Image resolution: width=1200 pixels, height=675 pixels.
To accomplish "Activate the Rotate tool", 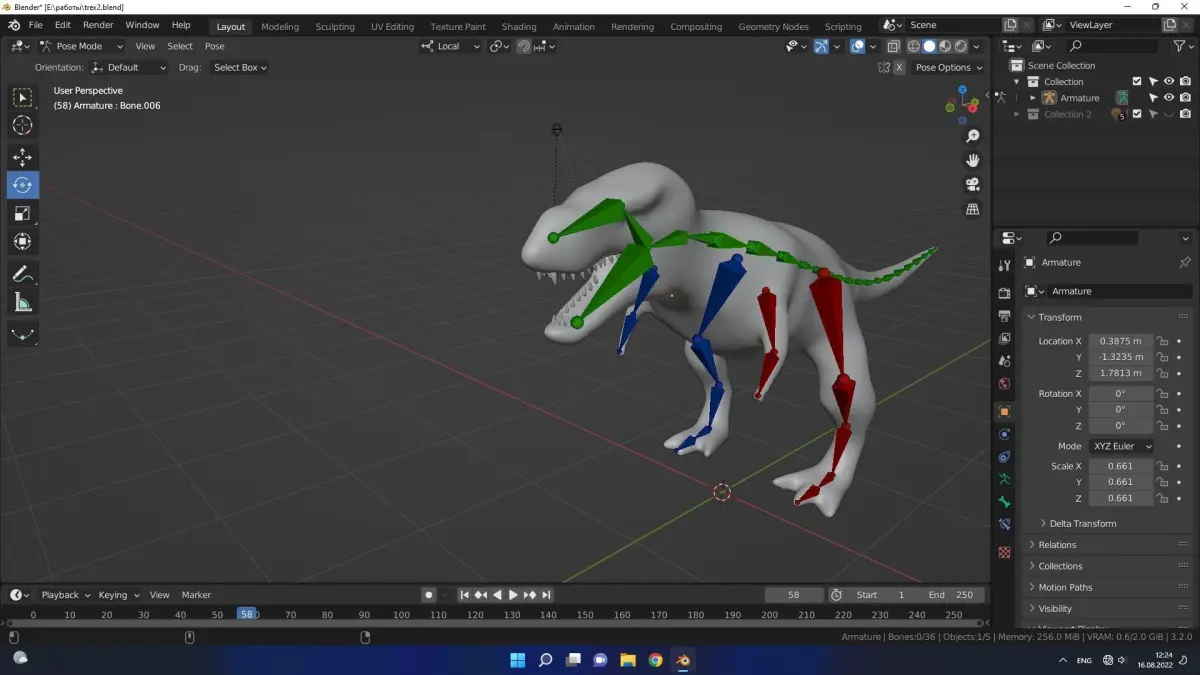I will pos(22,185).
